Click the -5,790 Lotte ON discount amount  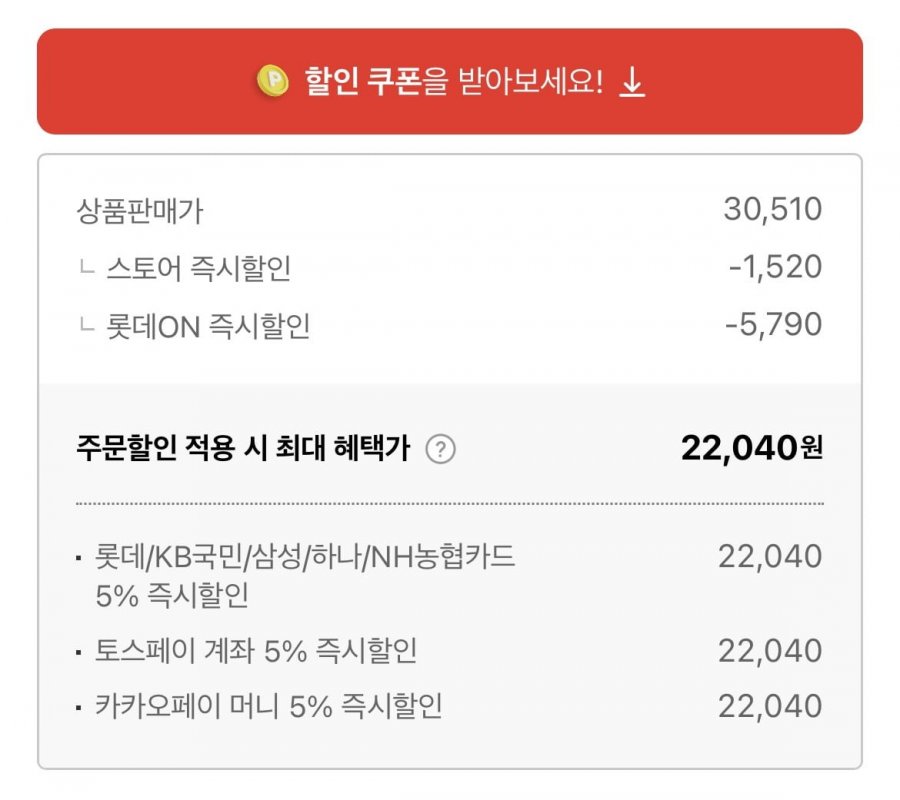[774, 324]
